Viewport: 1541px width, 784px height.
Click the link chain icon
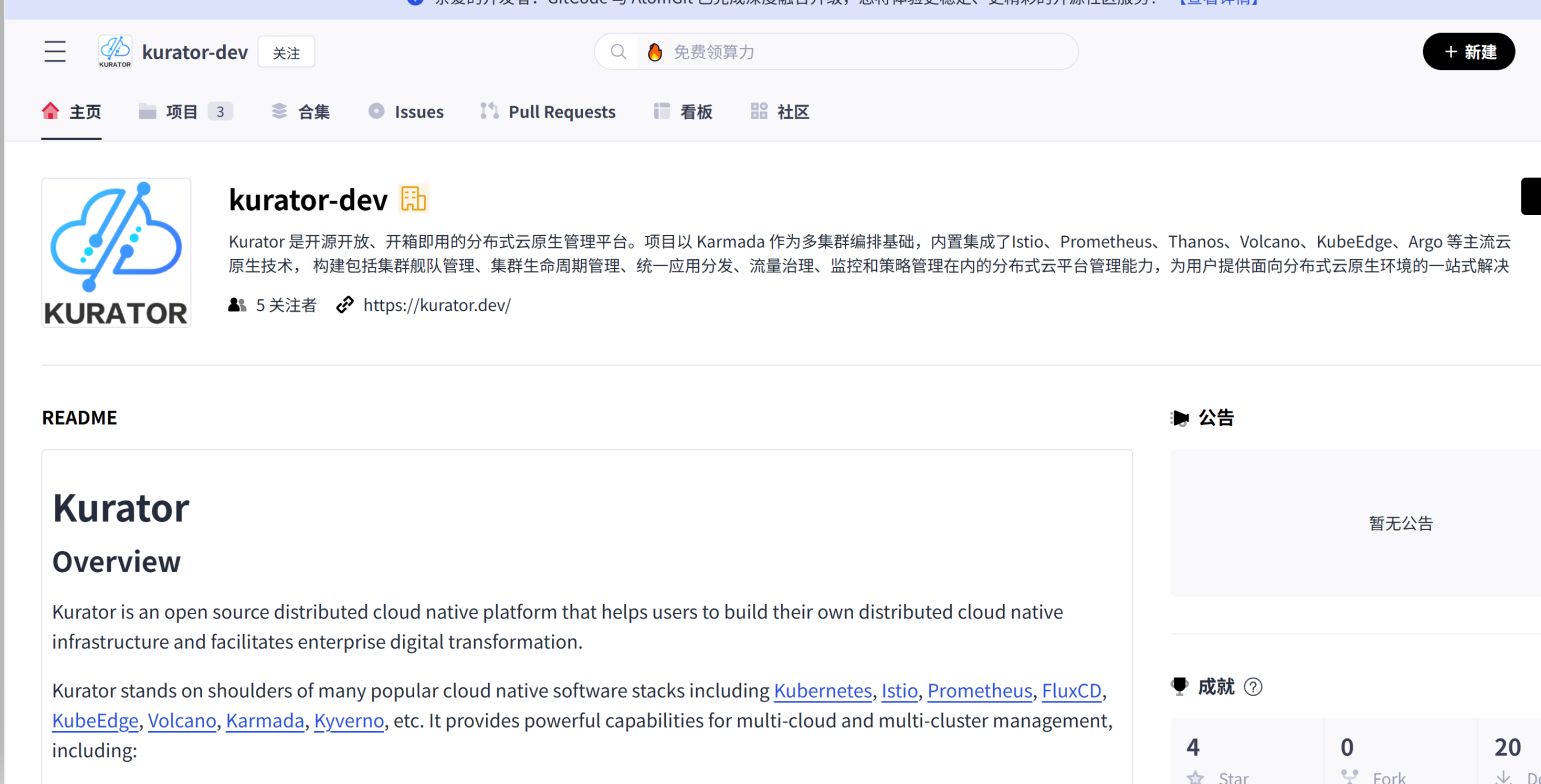345,305
